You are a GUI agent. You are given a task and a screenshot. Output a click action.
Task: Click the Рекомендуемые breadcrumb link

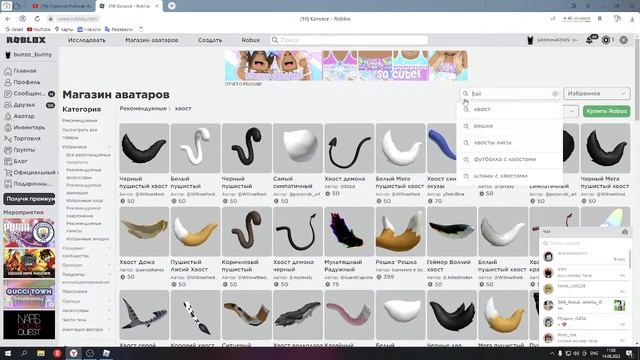tap(143, 109)
